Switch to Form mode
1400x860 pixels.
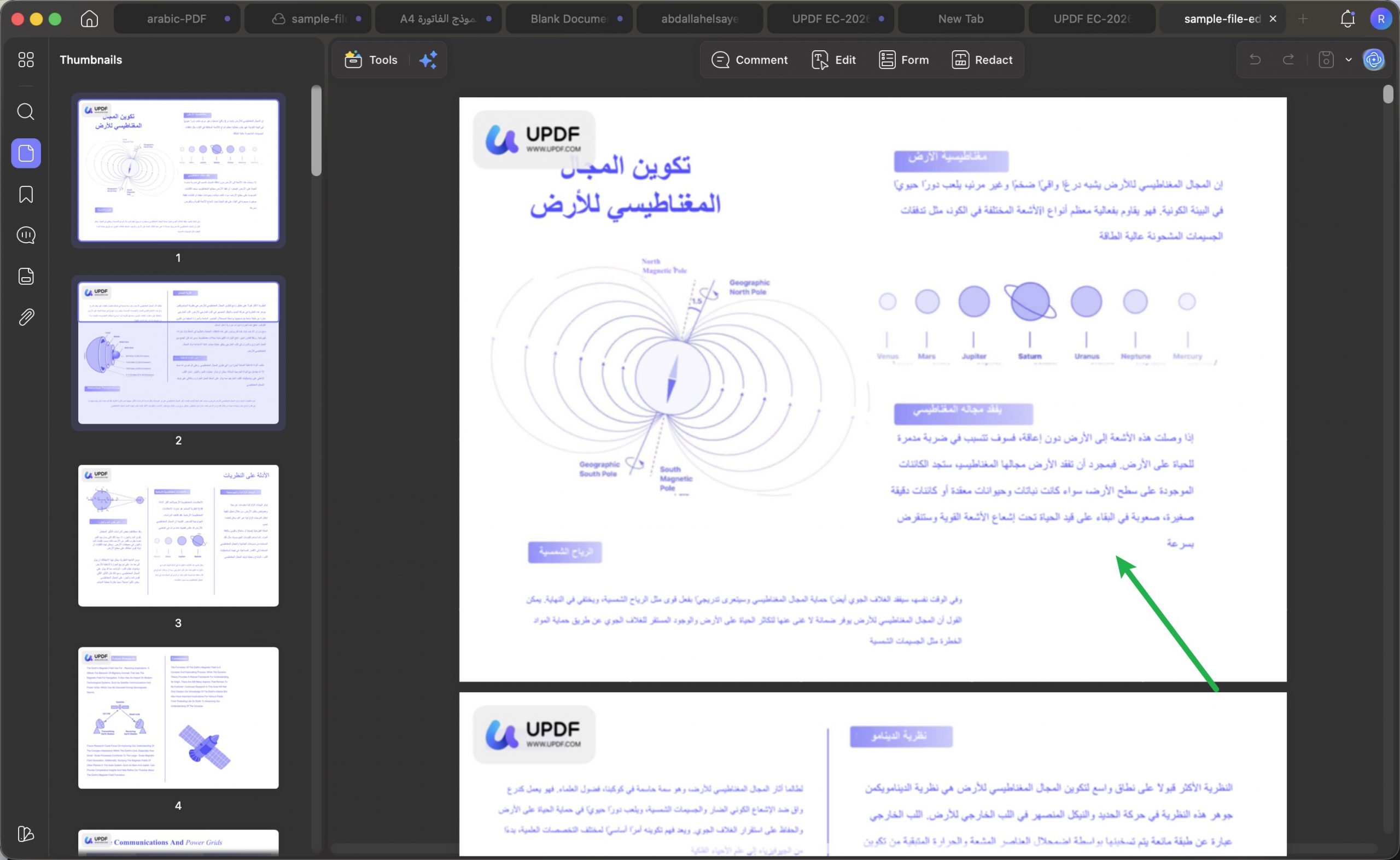[903, 60]
